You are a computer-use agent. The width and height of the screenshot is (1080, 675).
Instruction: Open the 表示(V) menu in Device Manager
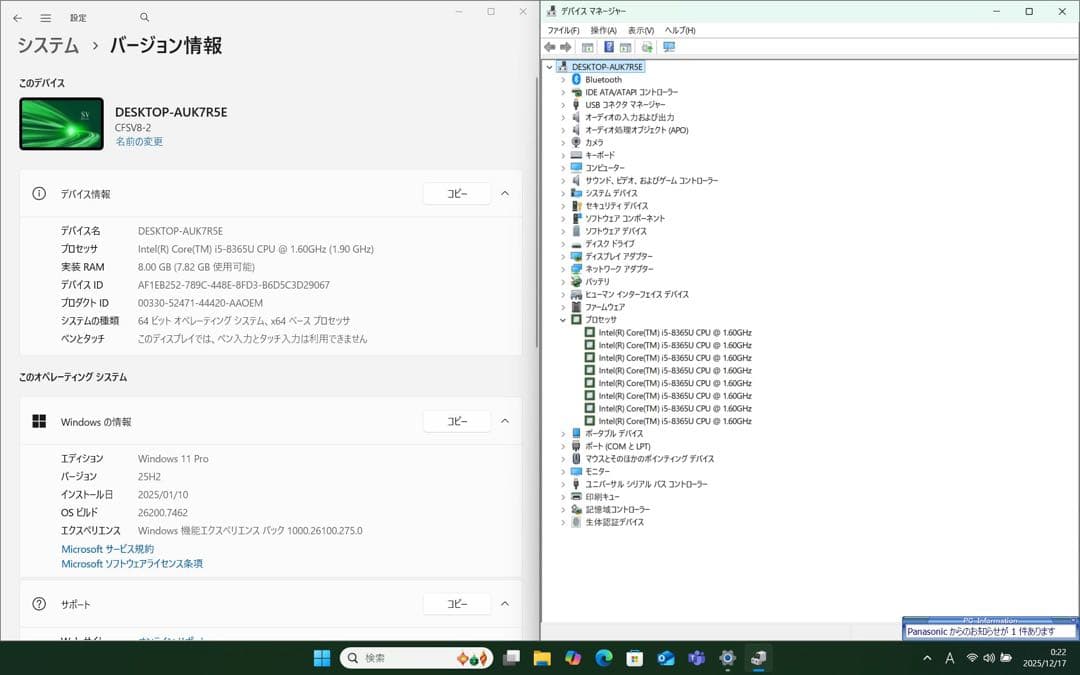(640, 30)
